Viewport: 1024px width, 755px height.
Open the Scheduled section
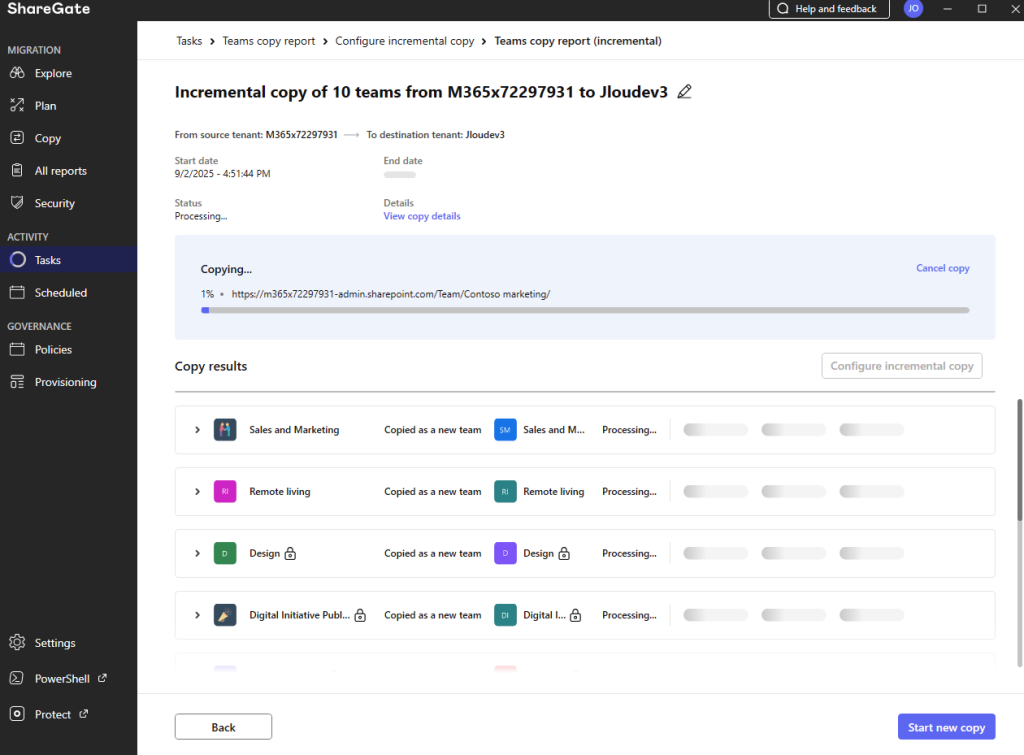69,293
